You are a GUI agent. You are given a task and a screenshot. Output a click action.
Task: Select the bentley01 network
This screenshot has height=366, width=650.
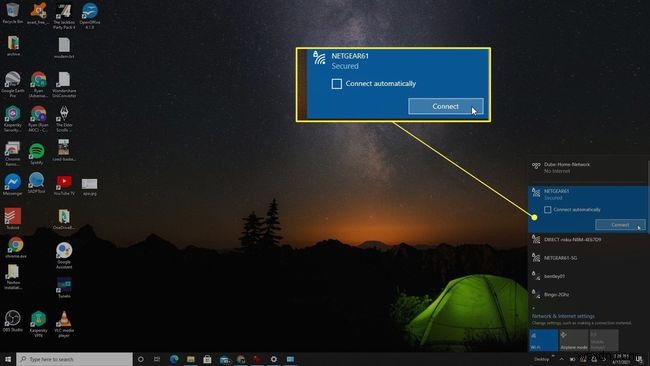(x=588, y=276)
